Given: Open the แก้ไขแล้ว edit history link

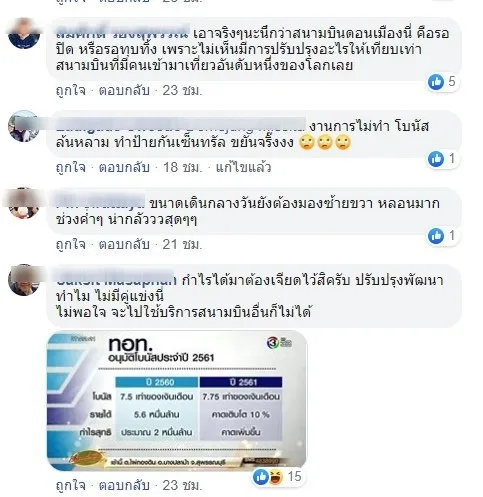Looking at the screenshot, I should (243, 167).
